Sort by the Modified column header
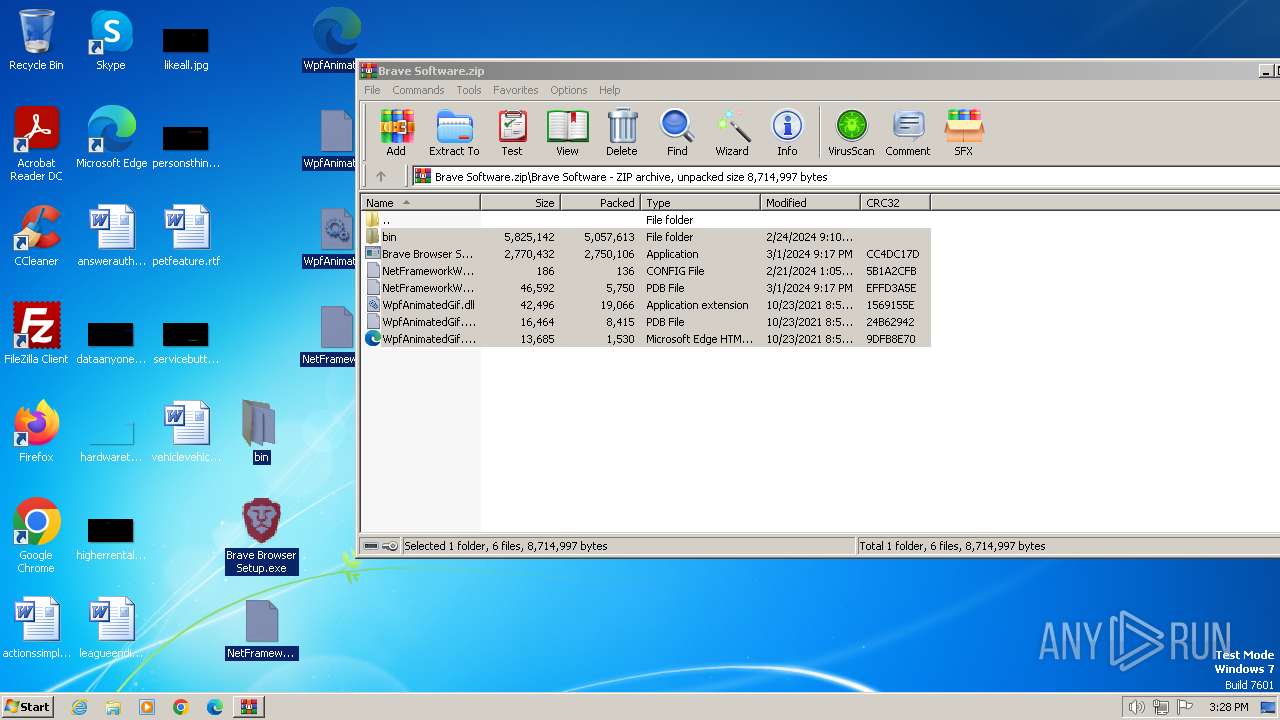Image resolution: width=1280 pixels, height=720 pixels. 810,203
